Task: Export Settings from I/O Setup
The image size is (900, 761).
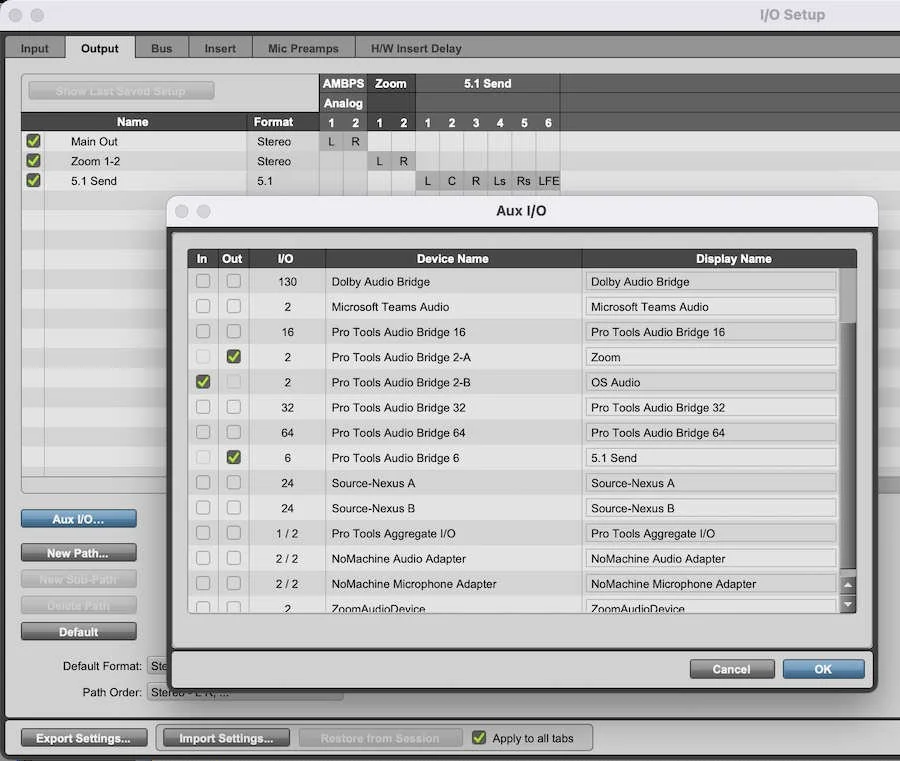Action: point(83,738)
